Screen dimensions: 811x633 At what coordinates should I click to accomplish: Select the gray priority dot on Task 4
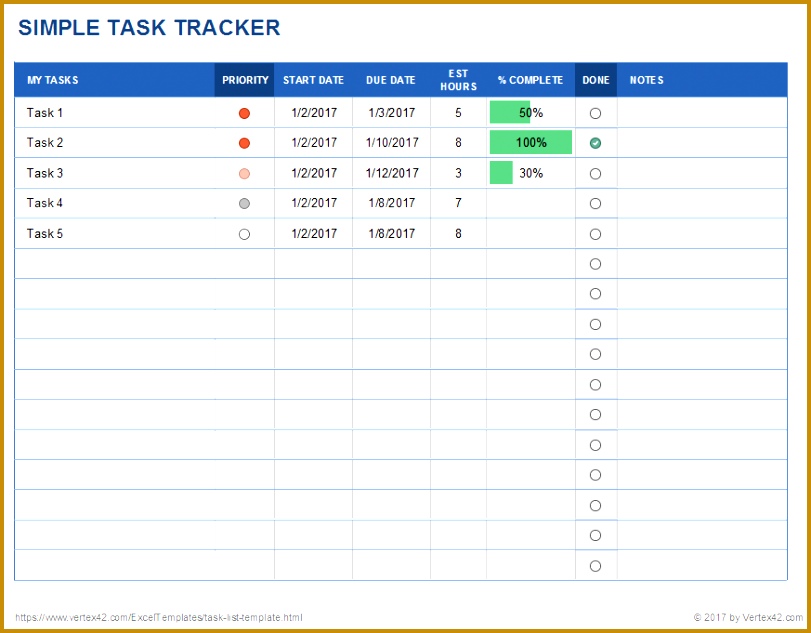(x=244, y=203)
